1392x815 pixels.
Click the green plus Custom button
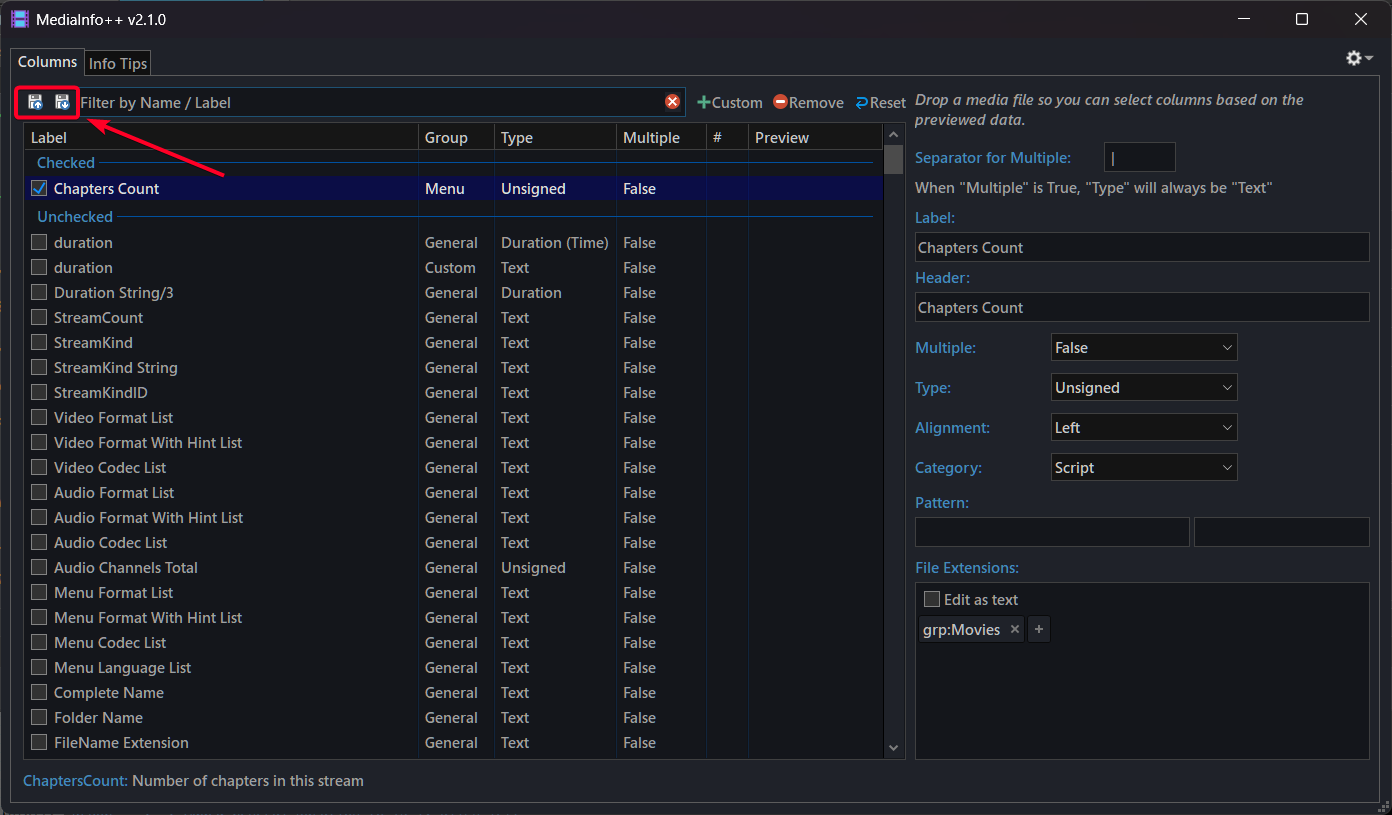(x=730, y=102)
